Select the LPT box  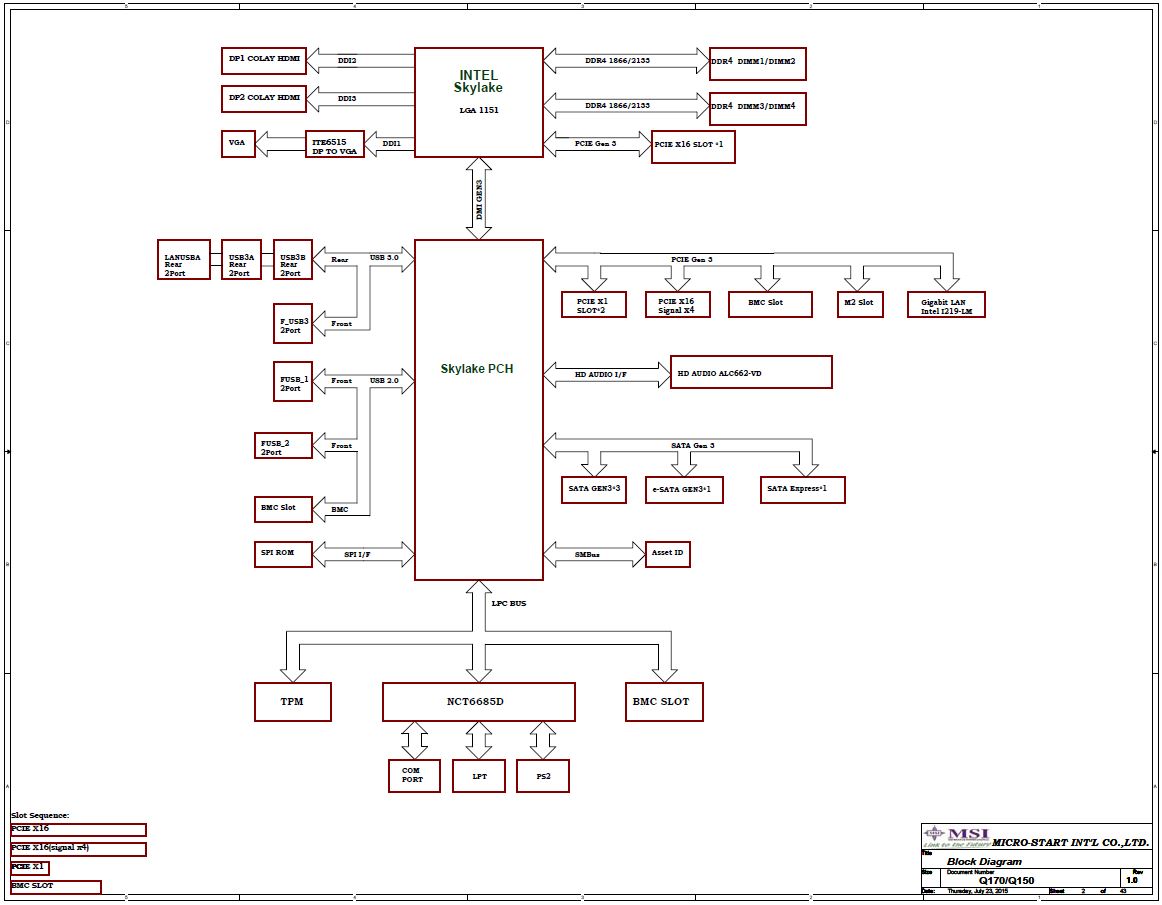[x=479, y=776]
